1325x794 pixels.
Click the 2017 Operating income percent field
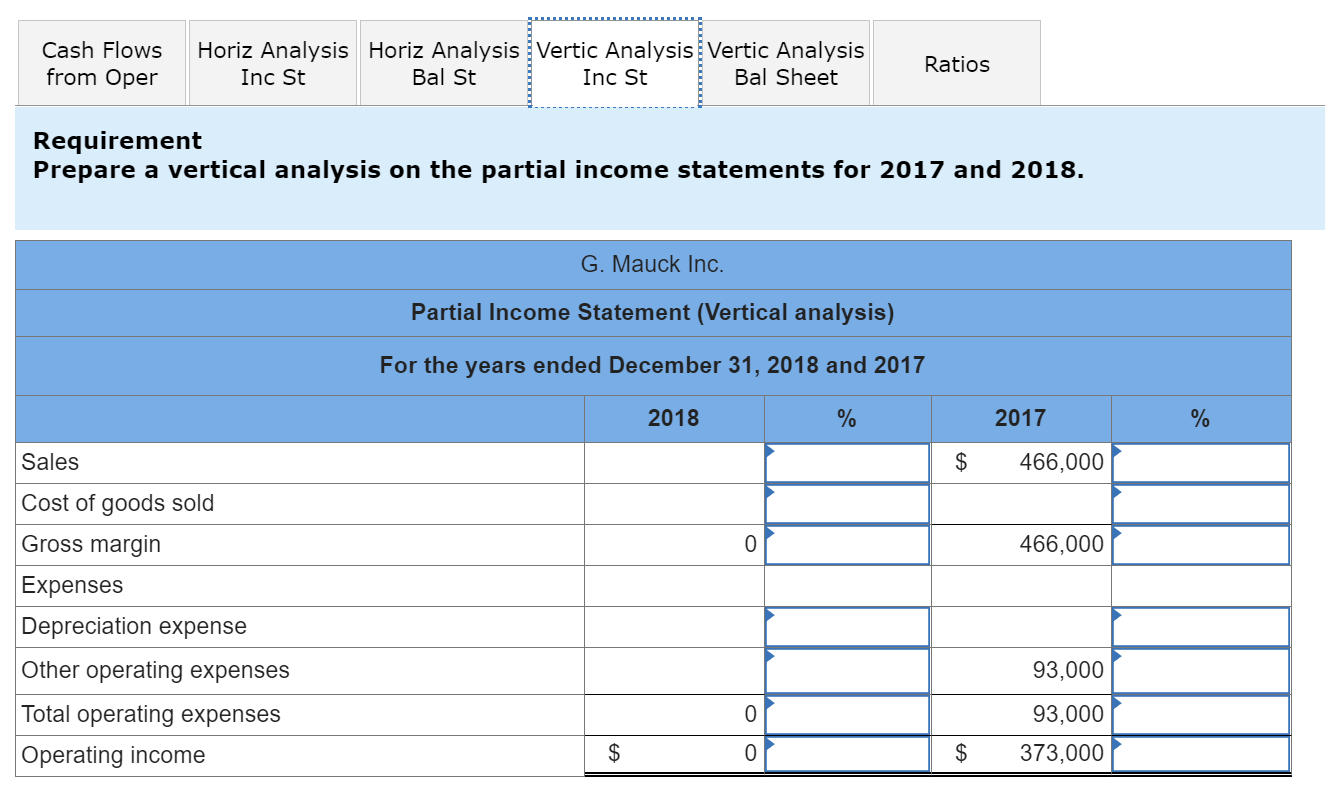coord(1201,754)
